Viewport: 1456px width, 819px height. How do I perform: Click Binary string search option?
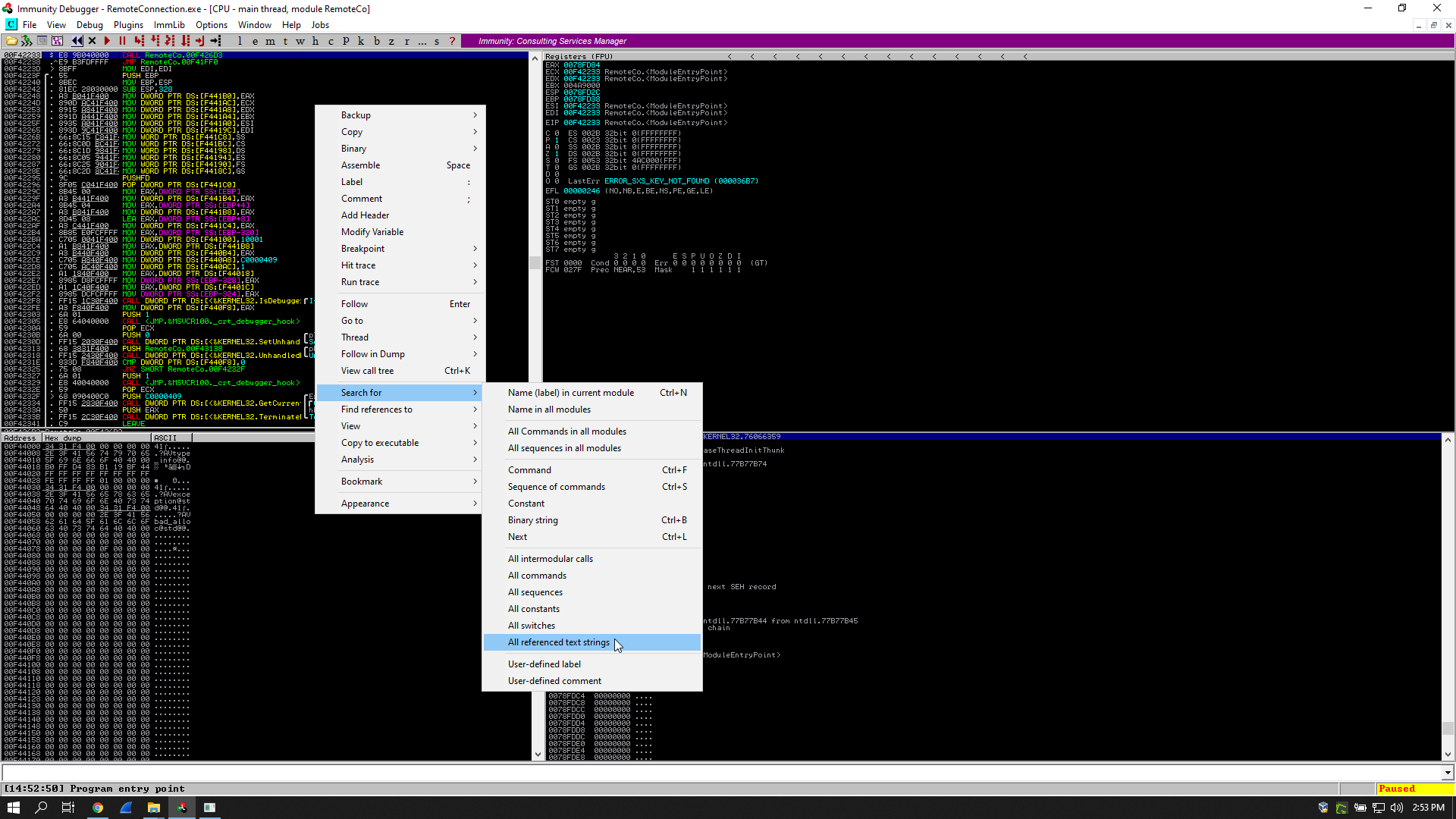pyautogui.click(x=532, y=520)
